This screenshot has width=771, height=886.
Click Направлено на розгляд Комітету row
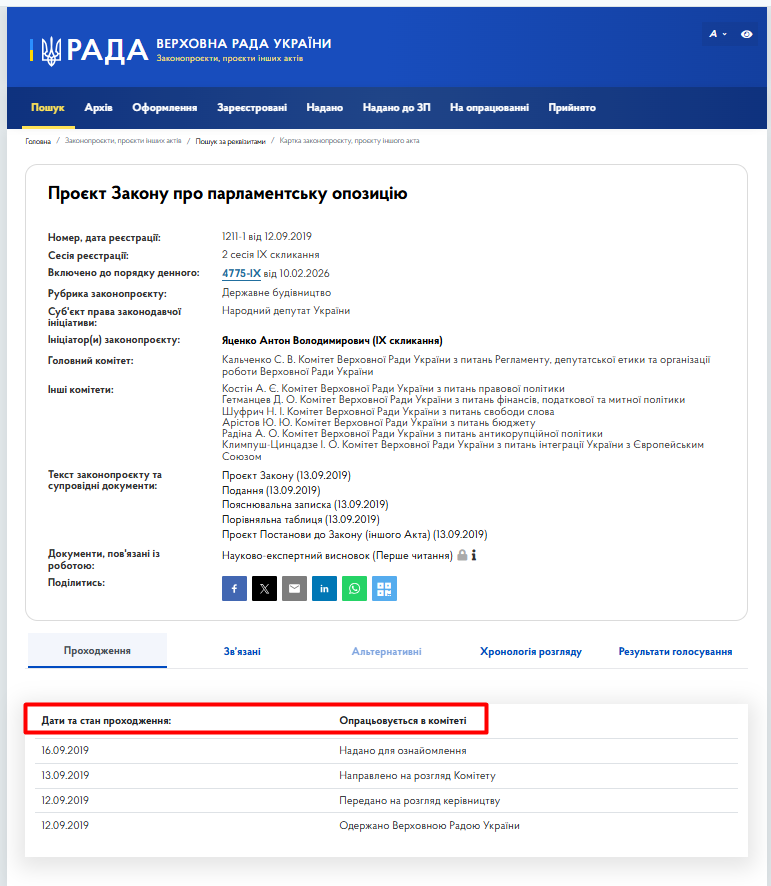[387, 776]
